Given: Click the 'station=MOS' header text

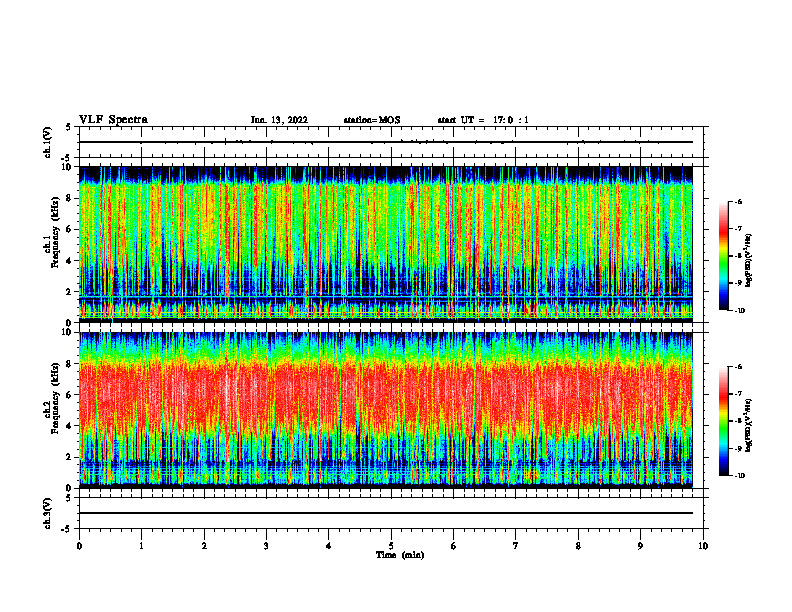Looking at the screenshot, I should point(372,120).
